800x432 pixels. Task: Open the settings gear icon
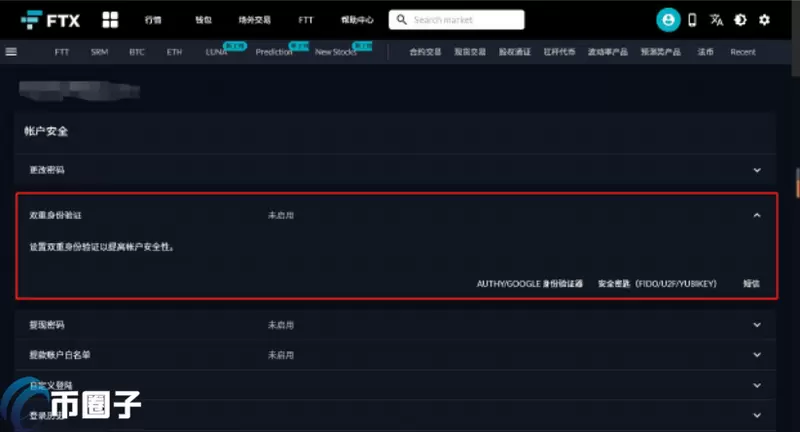tap(765, 20)
